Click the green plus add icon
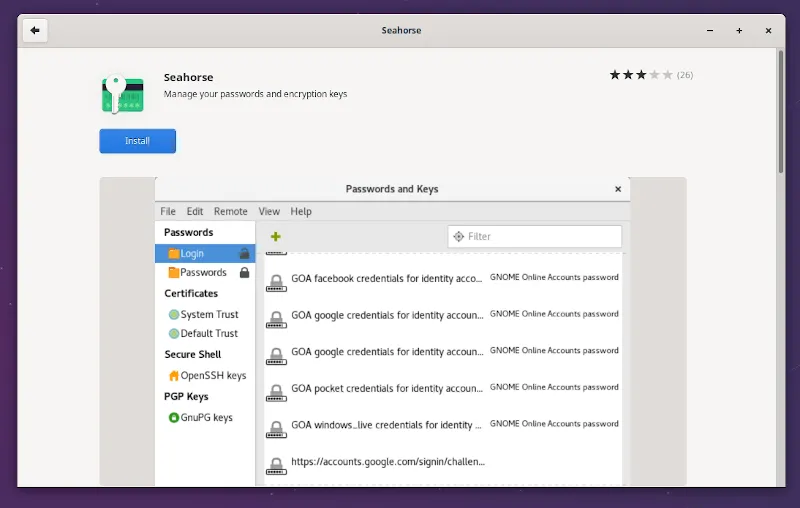800x508 pixels. [276, 237]
